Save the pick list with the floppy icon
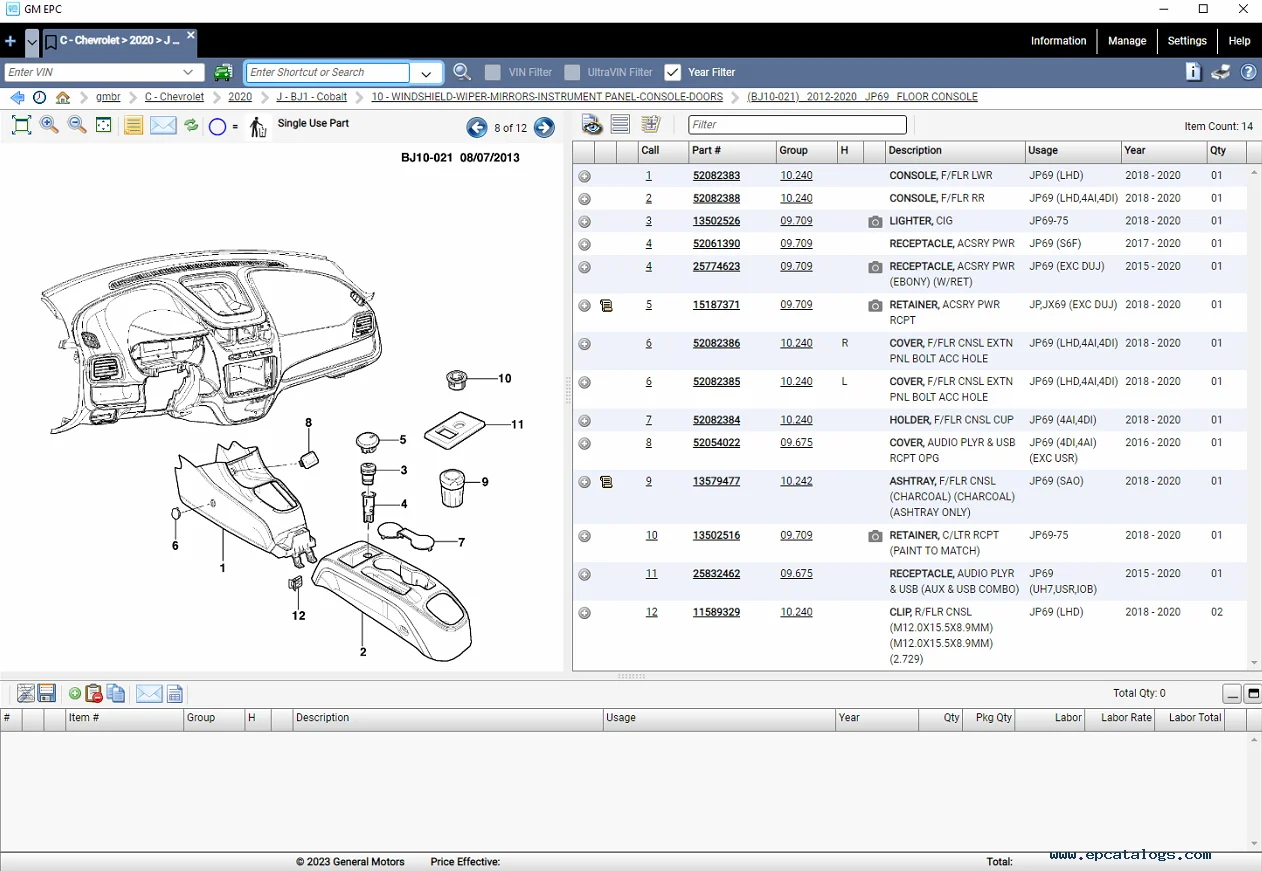 (47, 693)
